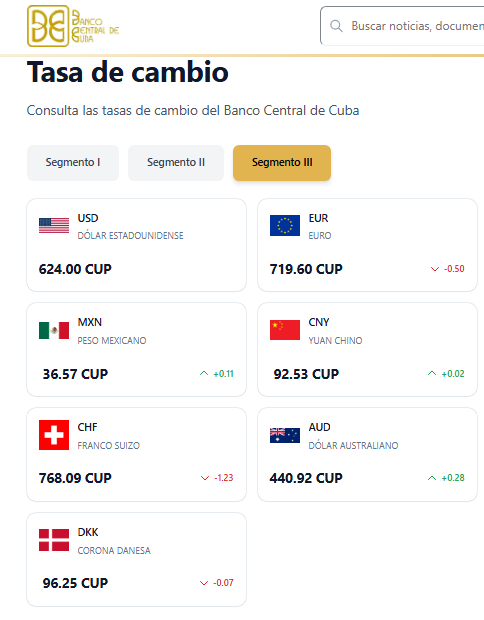Click the red down arrow beside -0.50
484x620 pixels.
point(435,269)
